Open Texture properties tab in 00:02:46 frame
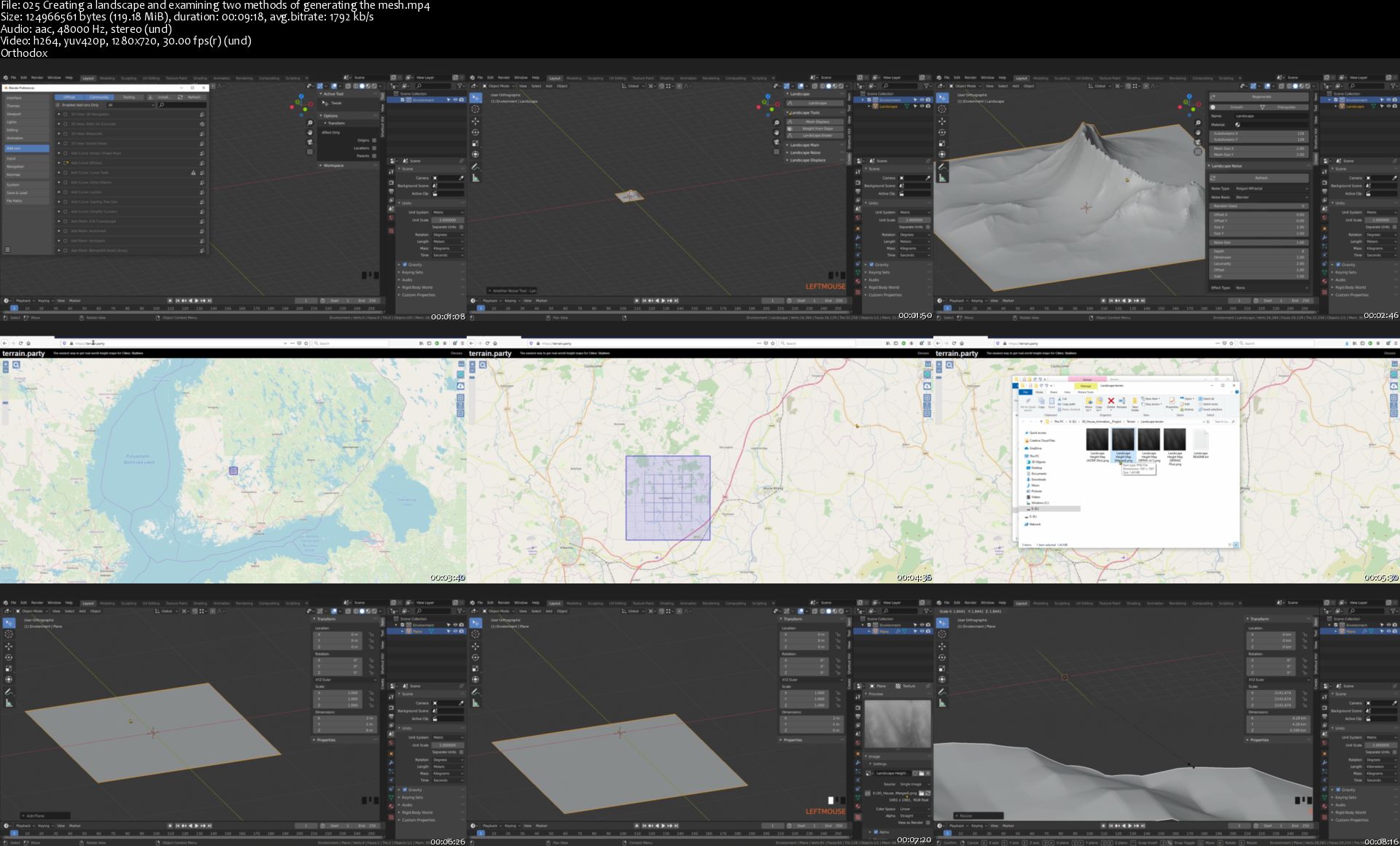 [x=1324, y=292]
